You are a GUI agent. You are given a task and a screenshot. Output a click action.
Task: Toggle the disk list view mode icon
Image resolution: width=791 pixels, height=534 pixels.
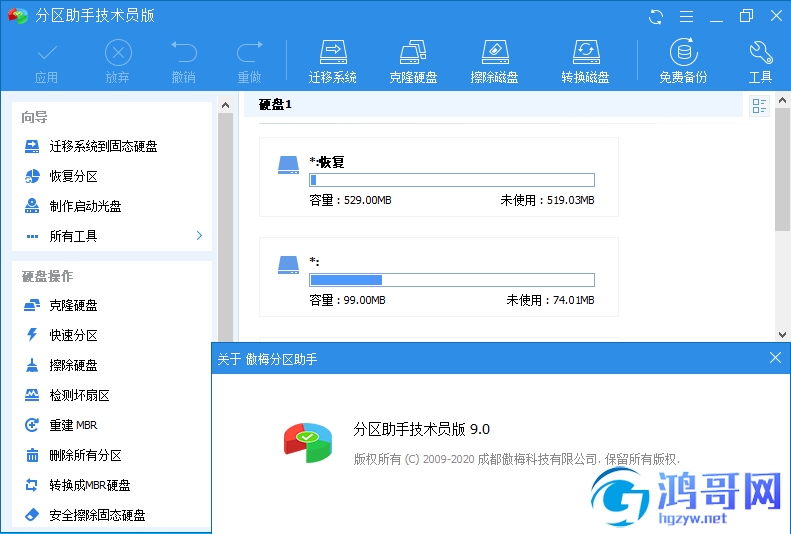759,106
